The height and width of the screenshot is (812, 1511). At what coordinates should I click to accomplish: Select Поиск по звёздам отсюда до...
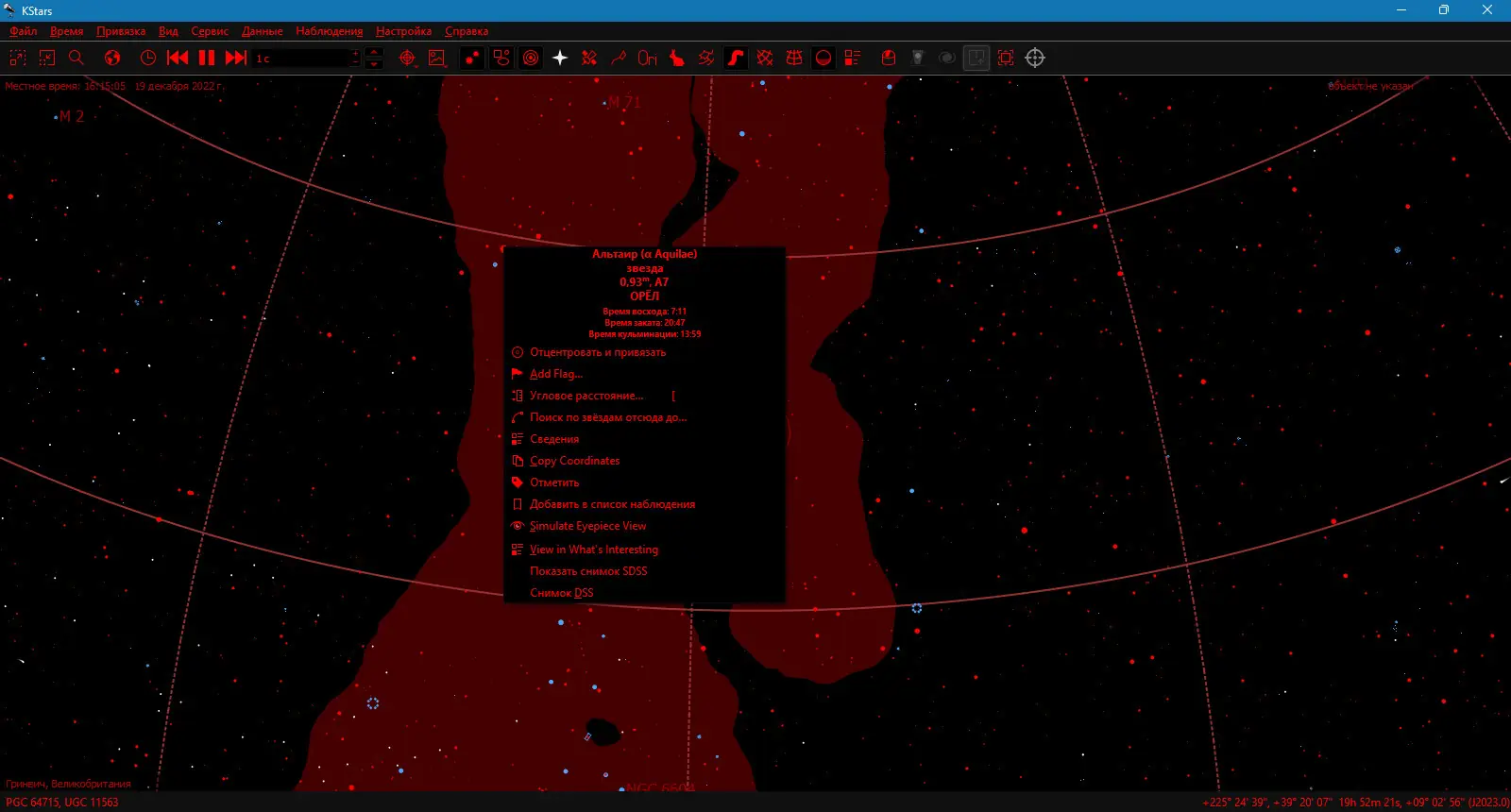tap(644, 417)
